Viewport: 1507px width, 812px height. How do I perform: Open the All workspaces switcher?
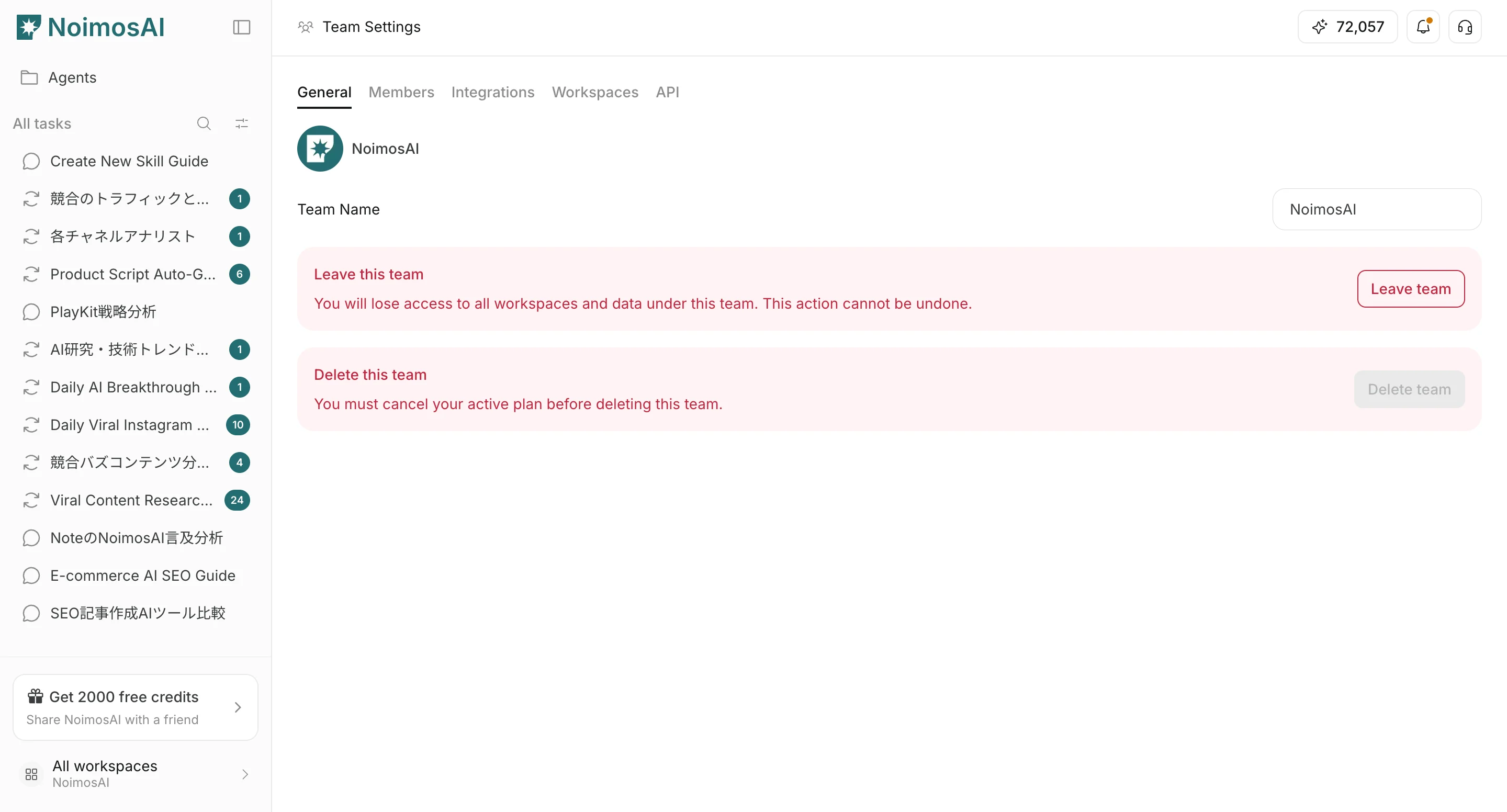click(135, 774)
